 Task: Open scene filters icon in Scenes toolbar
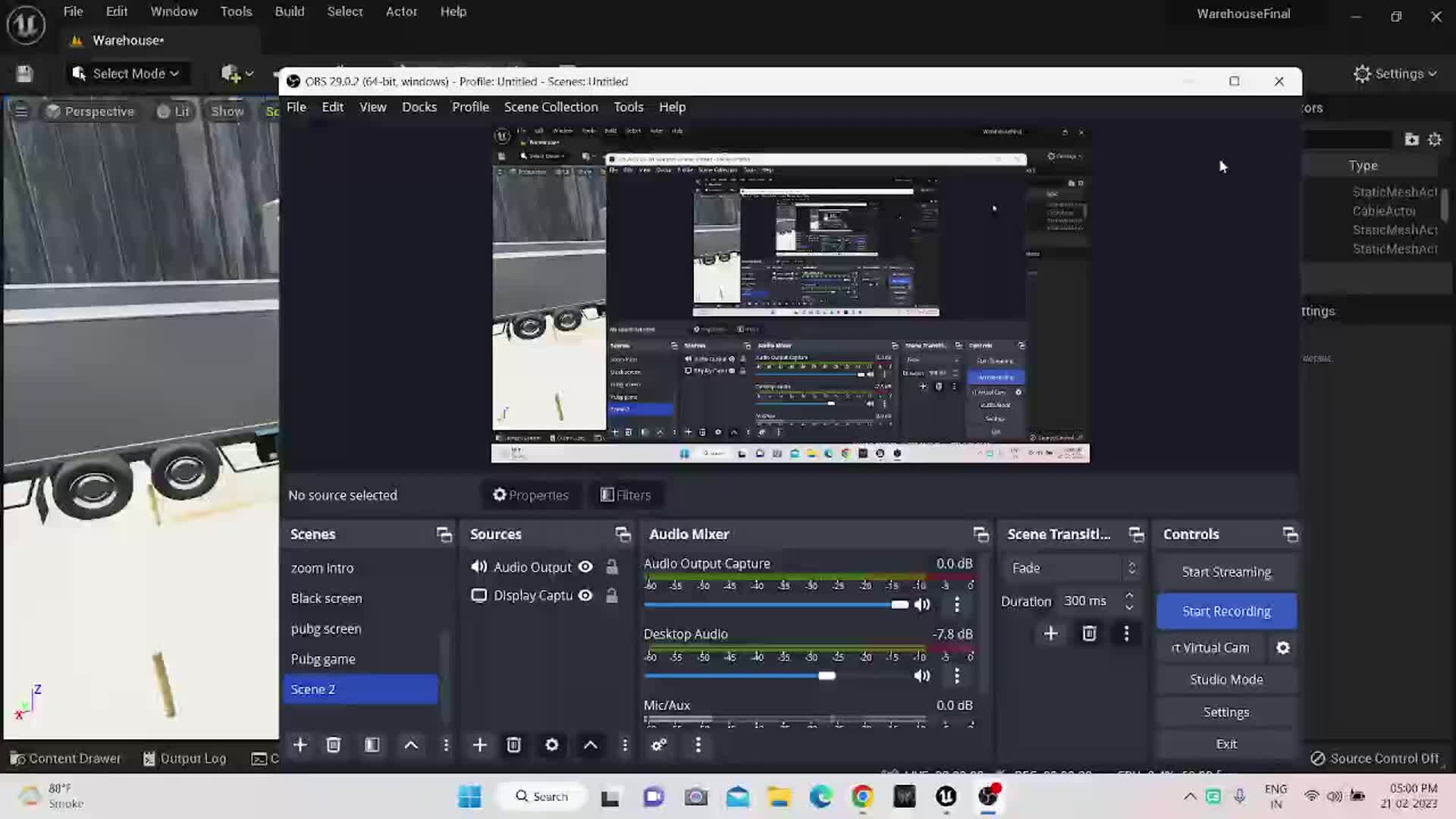click(x=372, y=745)
